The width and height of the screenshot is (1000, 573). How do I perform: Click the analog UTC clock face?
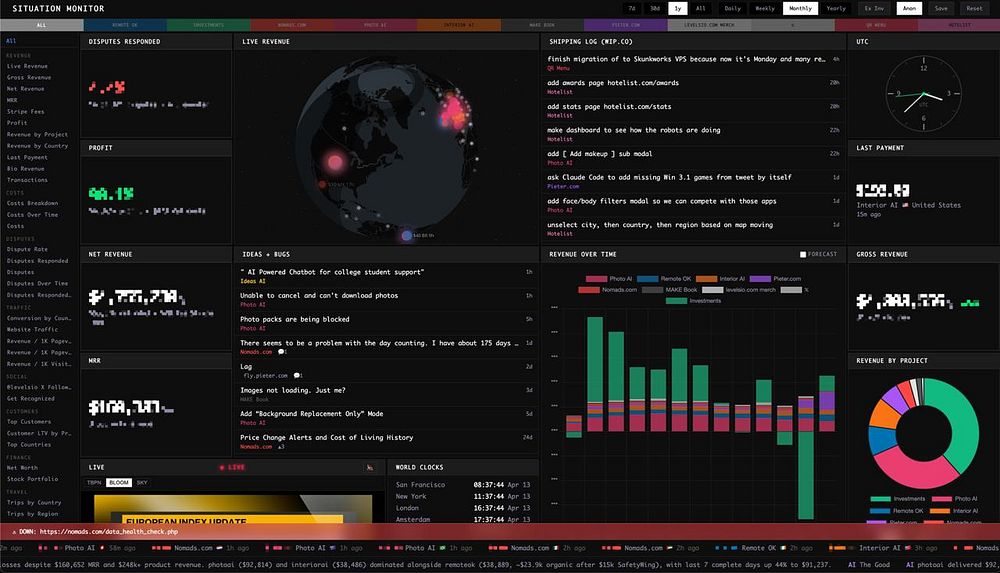pyautogui.click(x=923, y=94)
